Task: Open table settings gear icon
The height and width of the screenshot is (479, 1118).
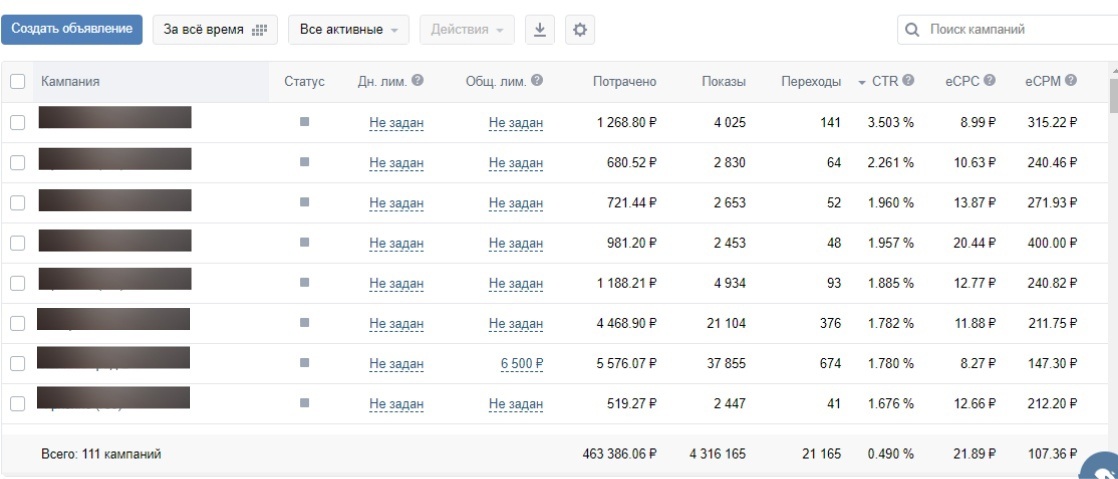Action: click(x=580, y=30)
